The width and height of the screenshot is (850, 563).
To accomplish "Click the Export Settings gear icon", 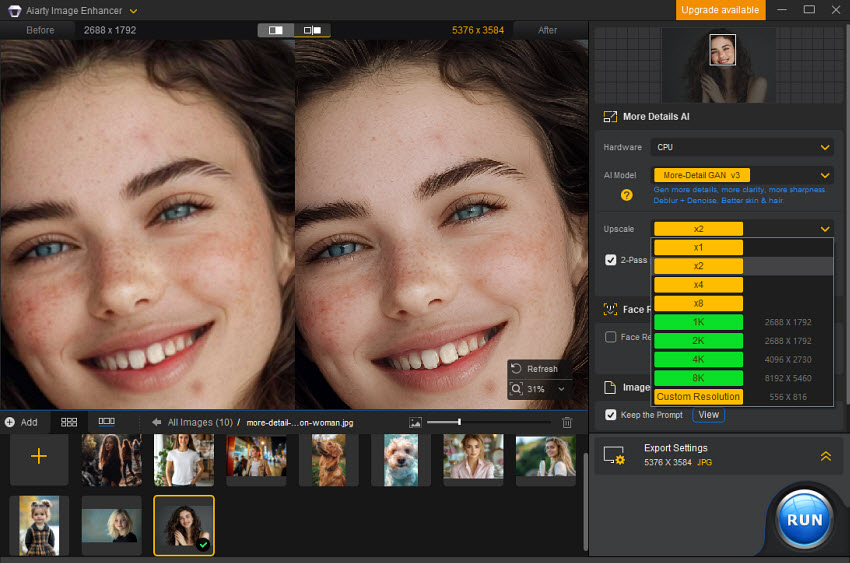I will coord(614,455).
